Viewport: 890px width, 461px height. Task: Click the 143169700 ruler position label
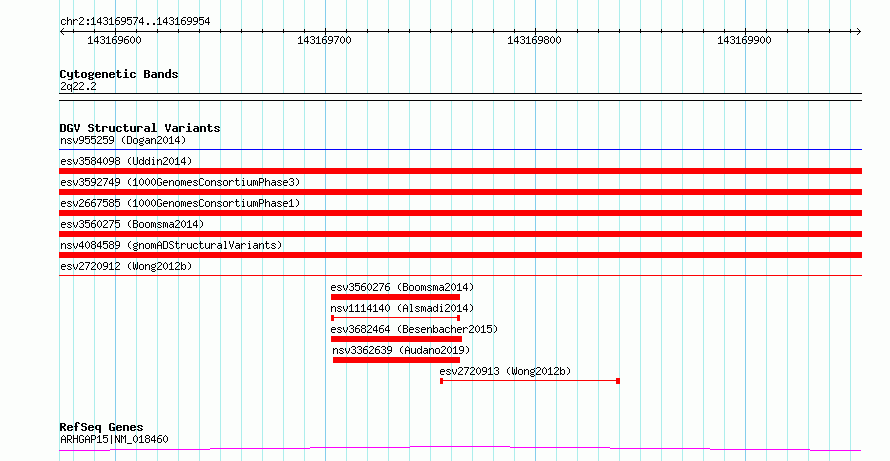[324, 40]
